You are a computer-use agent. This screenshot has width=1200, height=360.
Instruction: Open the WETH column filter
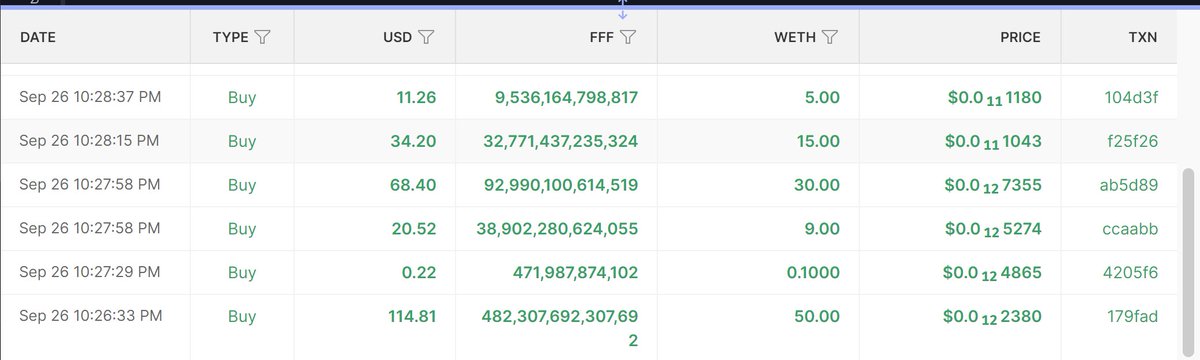tap(829, 37)
